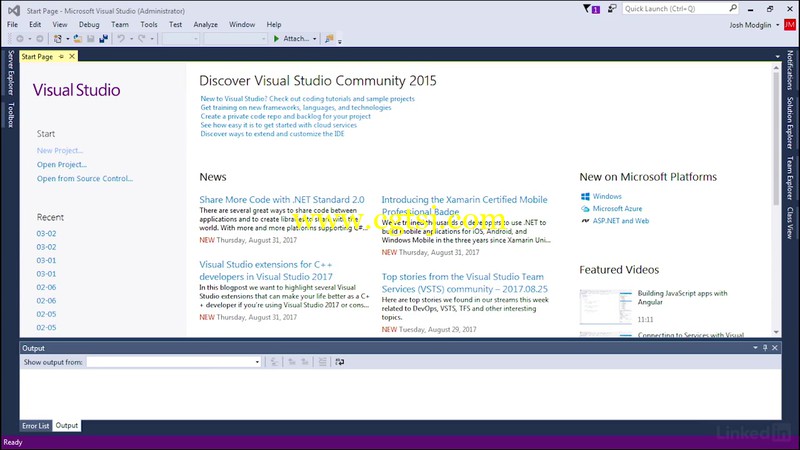
Task: Open the Toolbox side tab
Action: [11, 115]
